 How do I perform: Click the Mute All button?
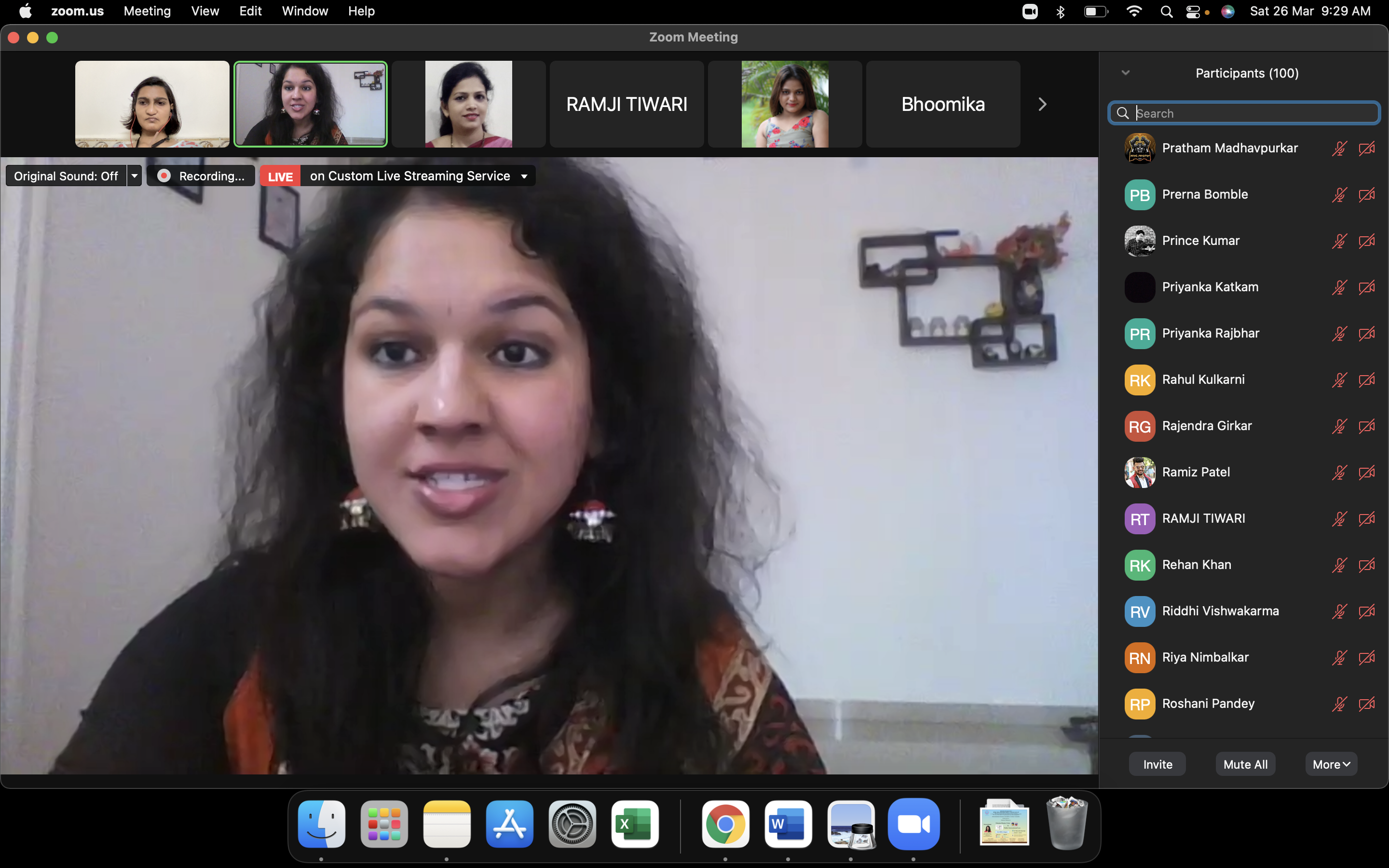pyautogui.click(x=1245, y=764)
